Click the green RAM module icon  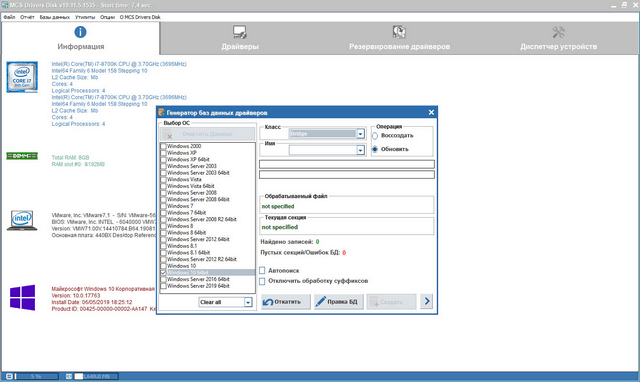click(x=22, y=156)
